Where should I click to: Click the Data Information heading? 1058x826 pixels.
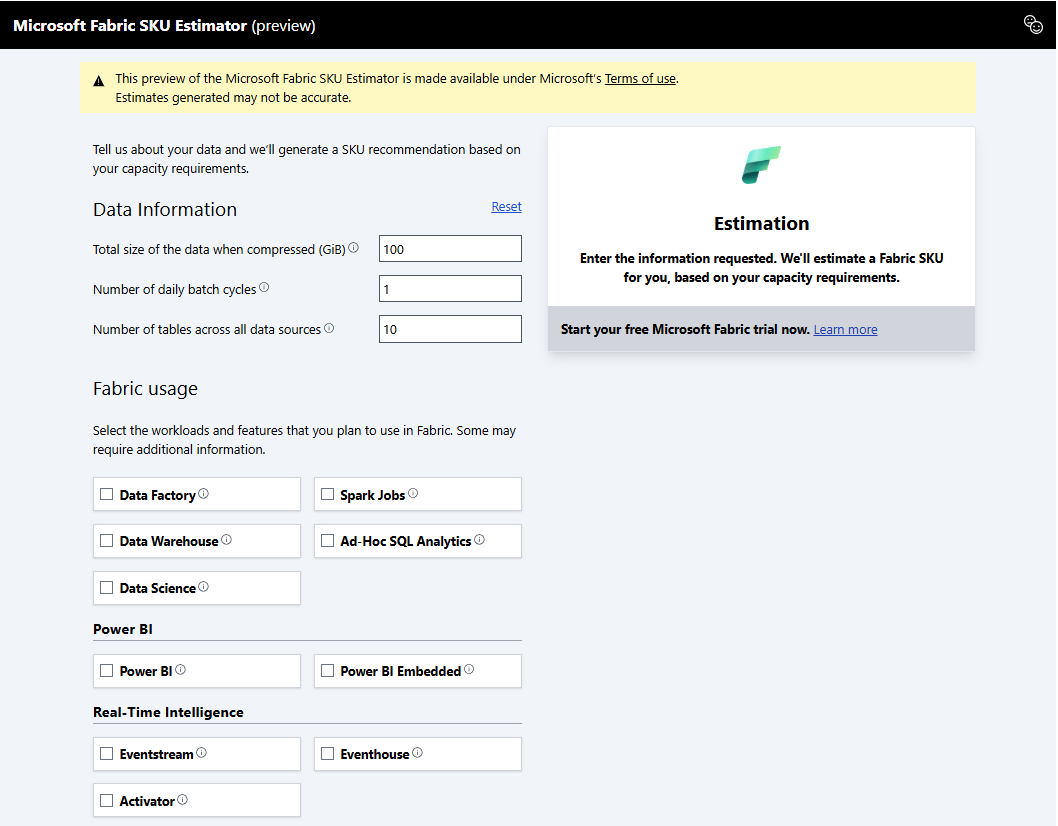pyautogui.click(x=165, y=209)
